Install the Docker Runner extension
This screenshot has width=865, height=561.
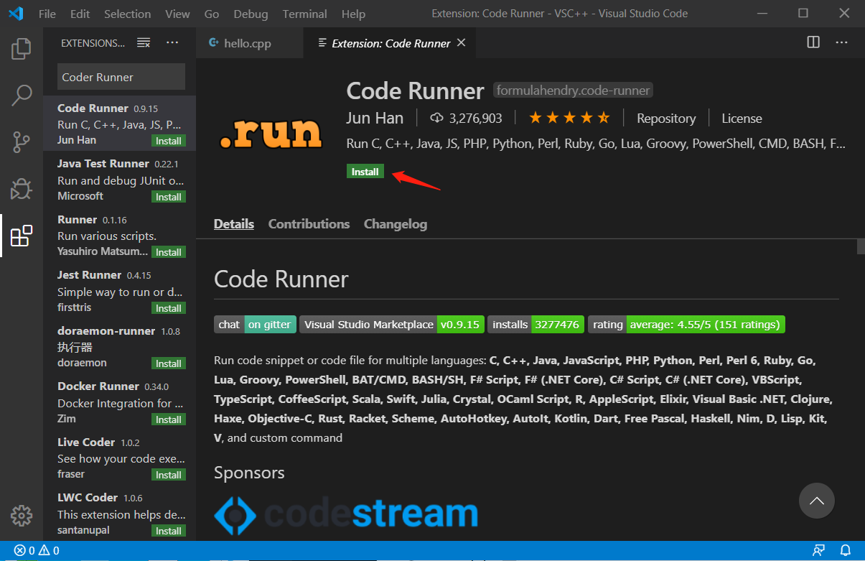click(168, 420)
